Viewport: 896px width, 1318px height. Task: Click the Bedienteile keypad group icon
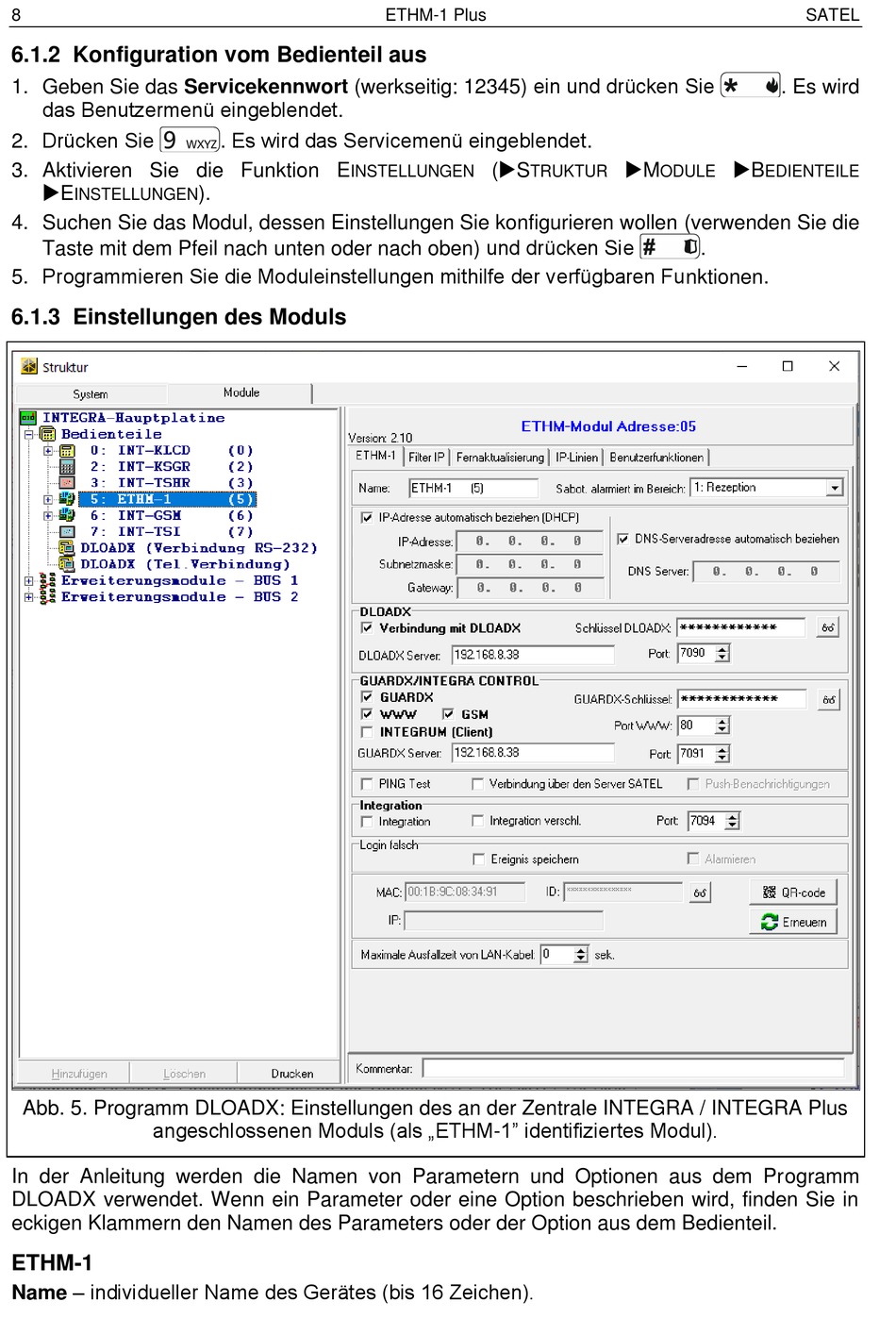pos(47,434)
